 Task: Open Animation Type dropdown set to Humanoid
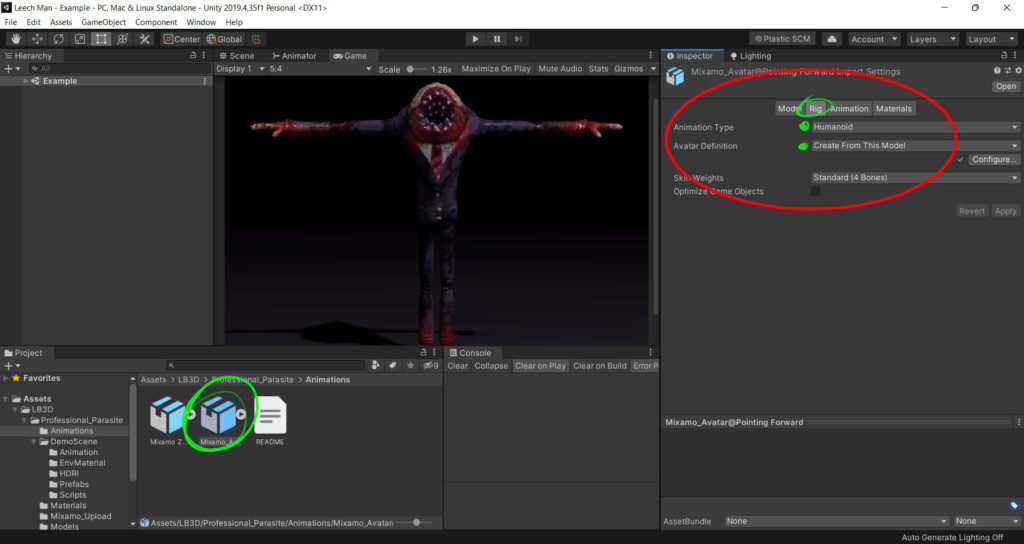[914, 127]
